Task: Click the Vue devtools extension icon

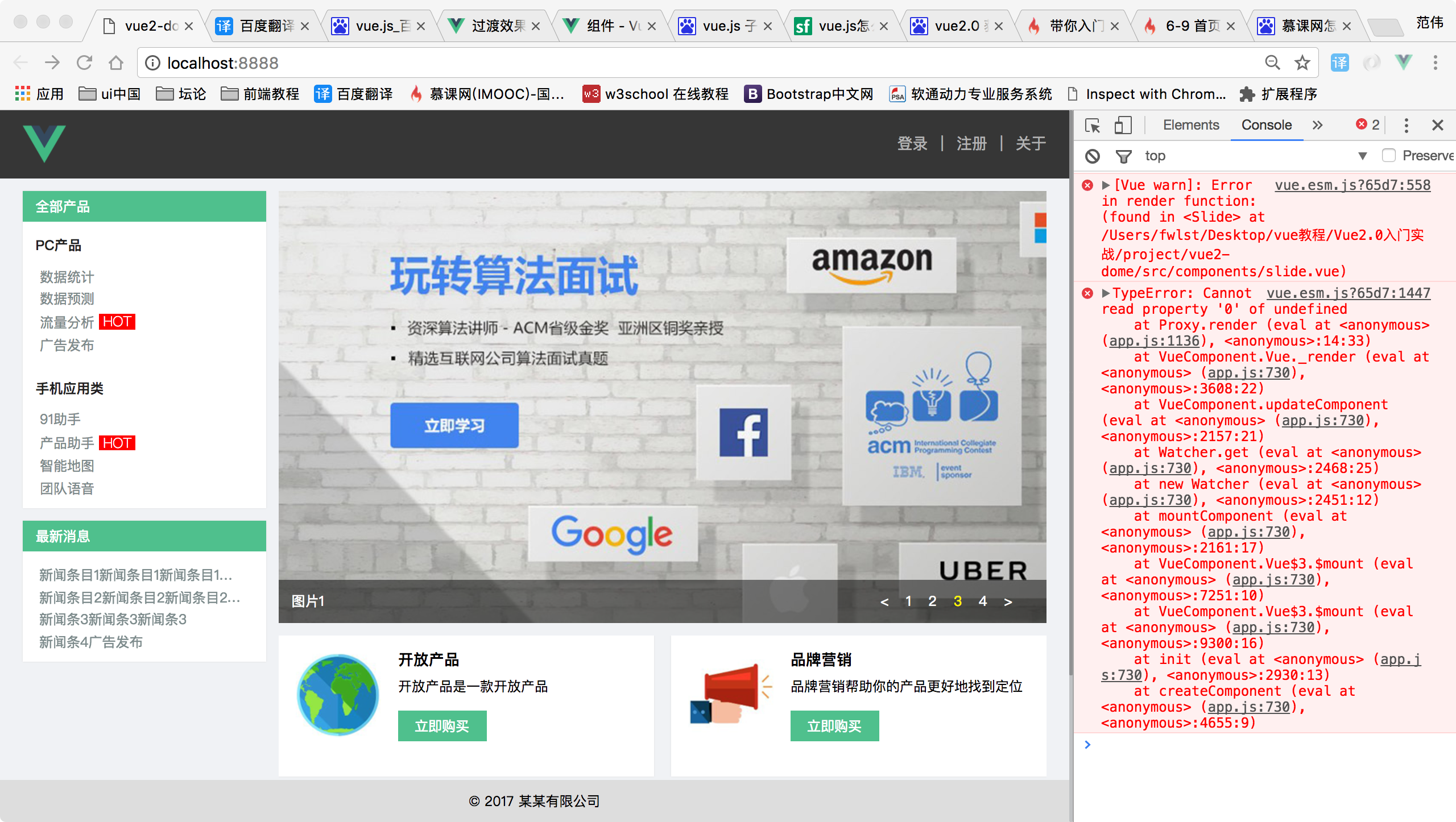Action: tap(1403, 62)
